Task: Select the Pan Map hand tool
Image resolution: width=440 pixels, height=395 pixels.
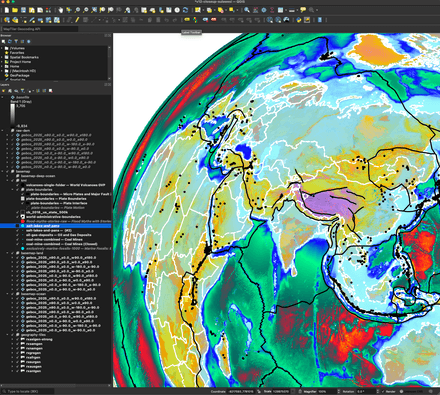Action: (x=61, y=10)
